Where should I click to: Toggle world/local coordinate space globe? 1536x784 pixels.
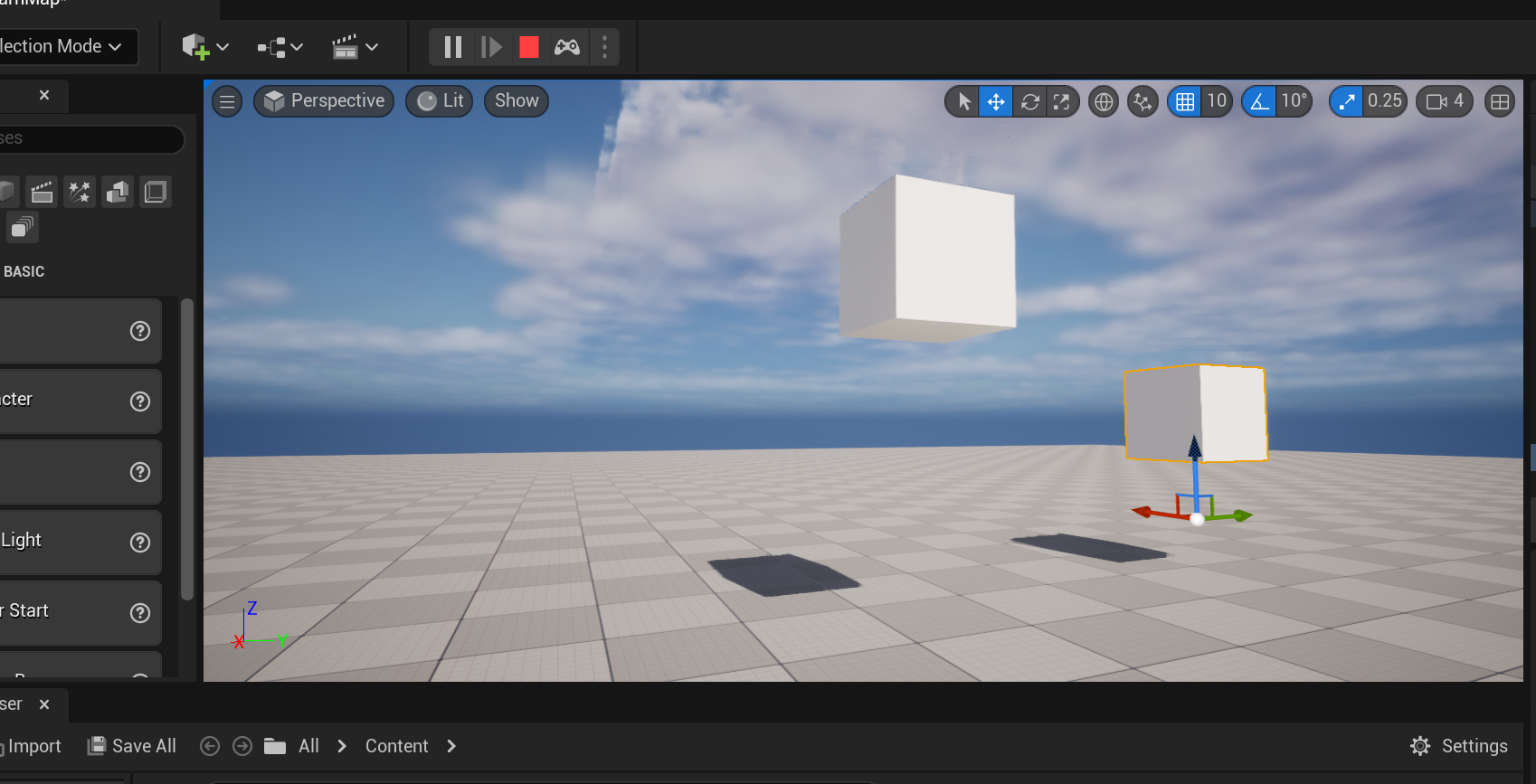click(x=1104, y=101)
